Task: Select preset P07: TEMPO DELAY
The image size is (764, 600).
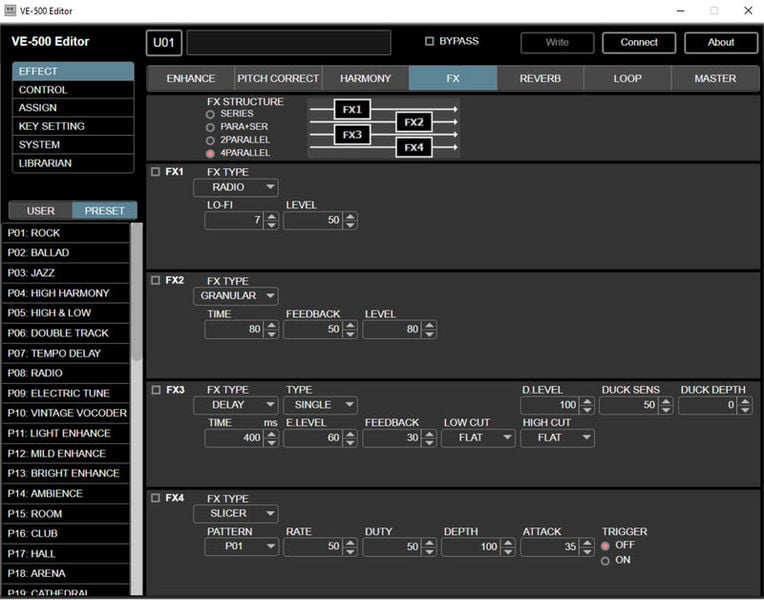Action: point(65,353)
